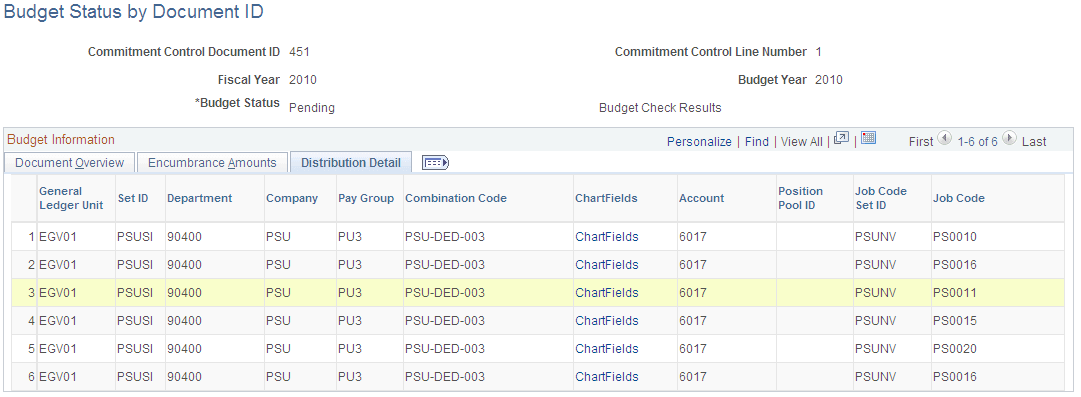Viewport: 1081px width, 397px height.
Task: Open ChartFields link in row 4
Action: click(607, 320)
